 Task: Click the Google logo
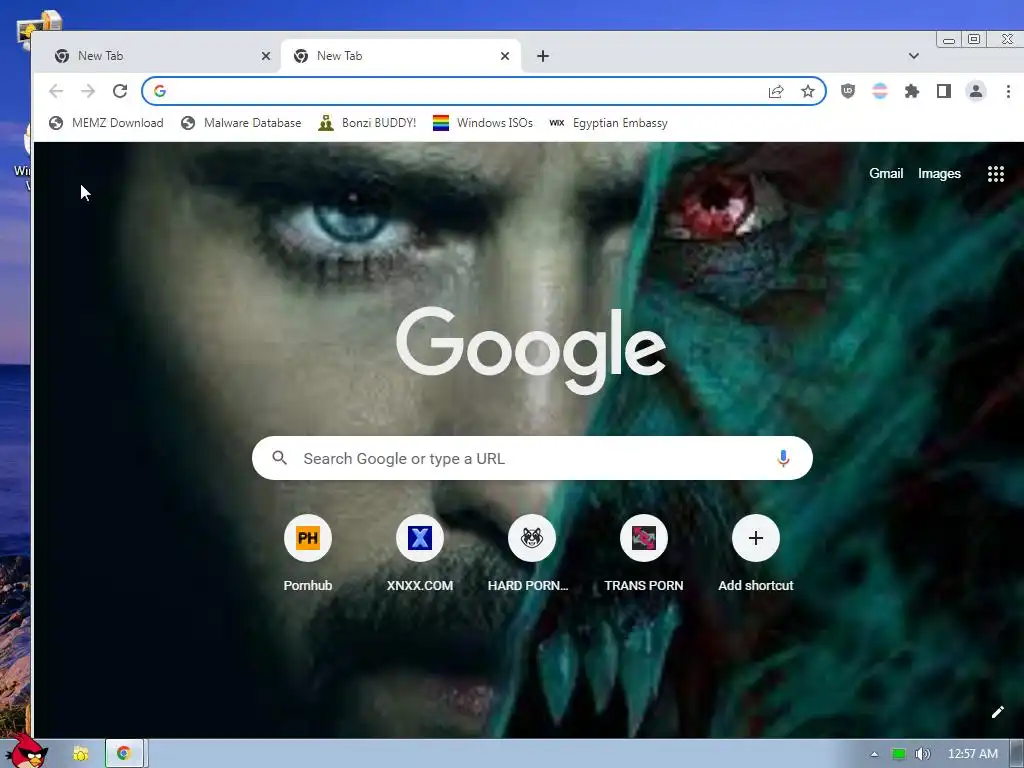point(531,351)
